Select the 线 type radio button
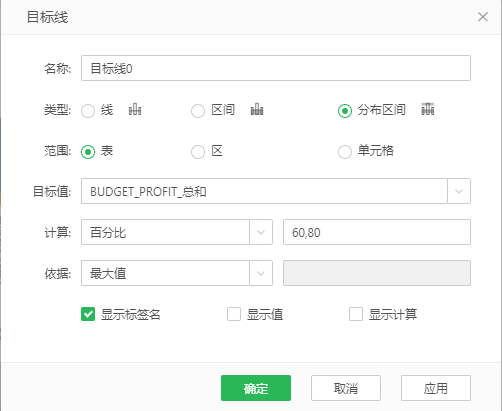The height and width of the screenshot is (411, 502). coord(88,111)
